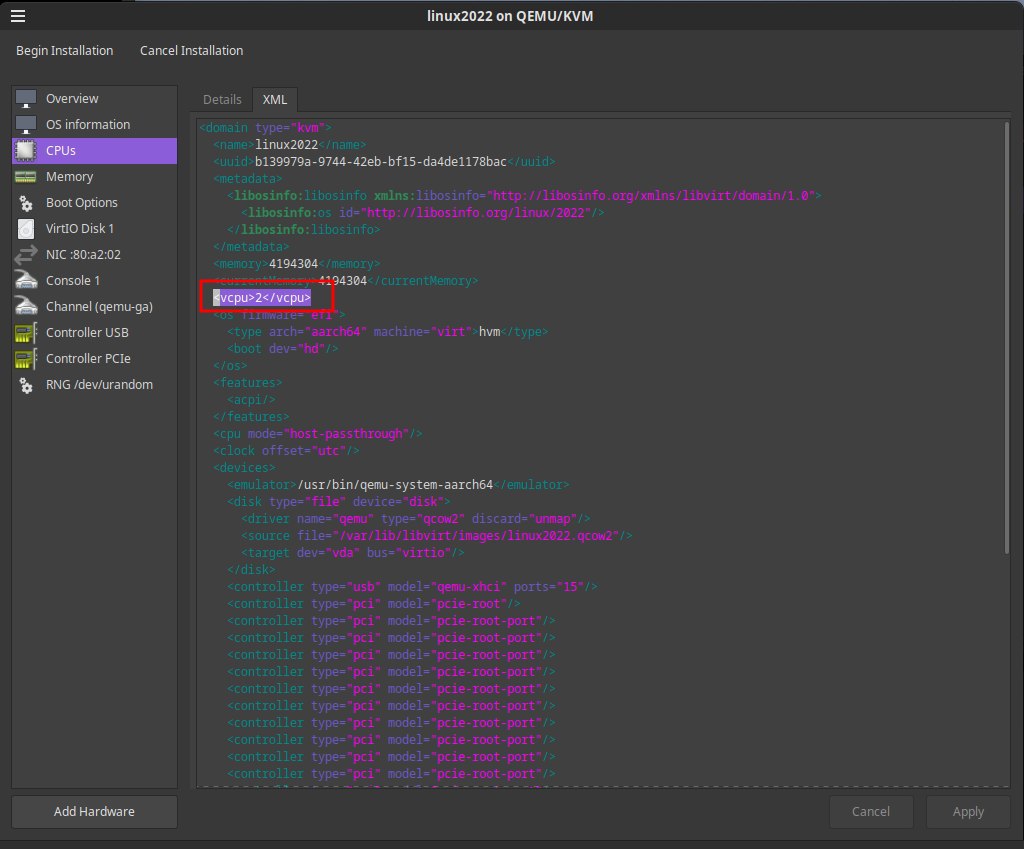
Task: Click the Add Hardware button
Action: tap(94, 811)
